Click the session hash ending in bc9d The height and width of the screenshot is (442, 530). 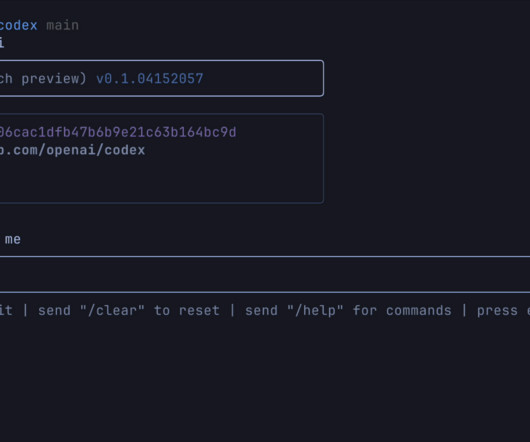click(118, 132)
